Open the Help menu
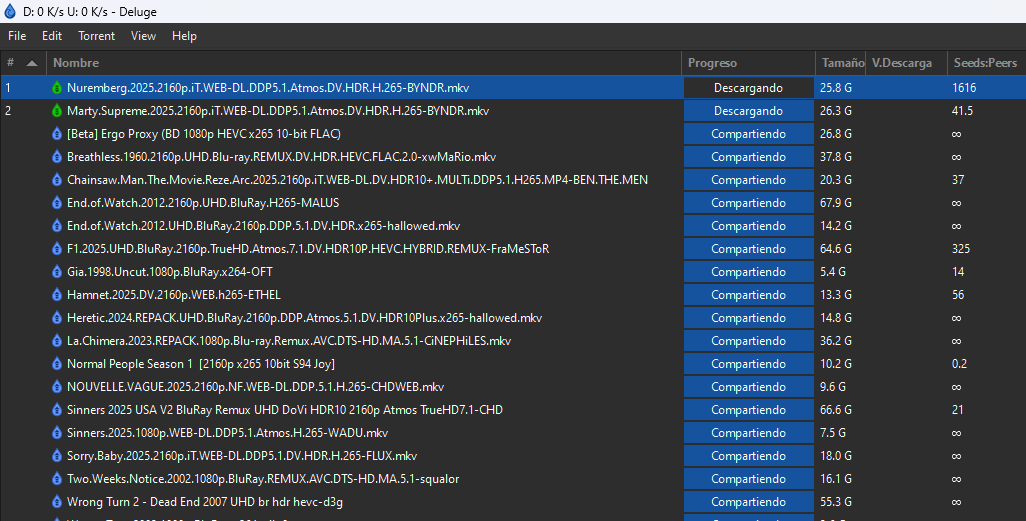The height and width of the screenshot is (521, 1026). tap(185, 36)
